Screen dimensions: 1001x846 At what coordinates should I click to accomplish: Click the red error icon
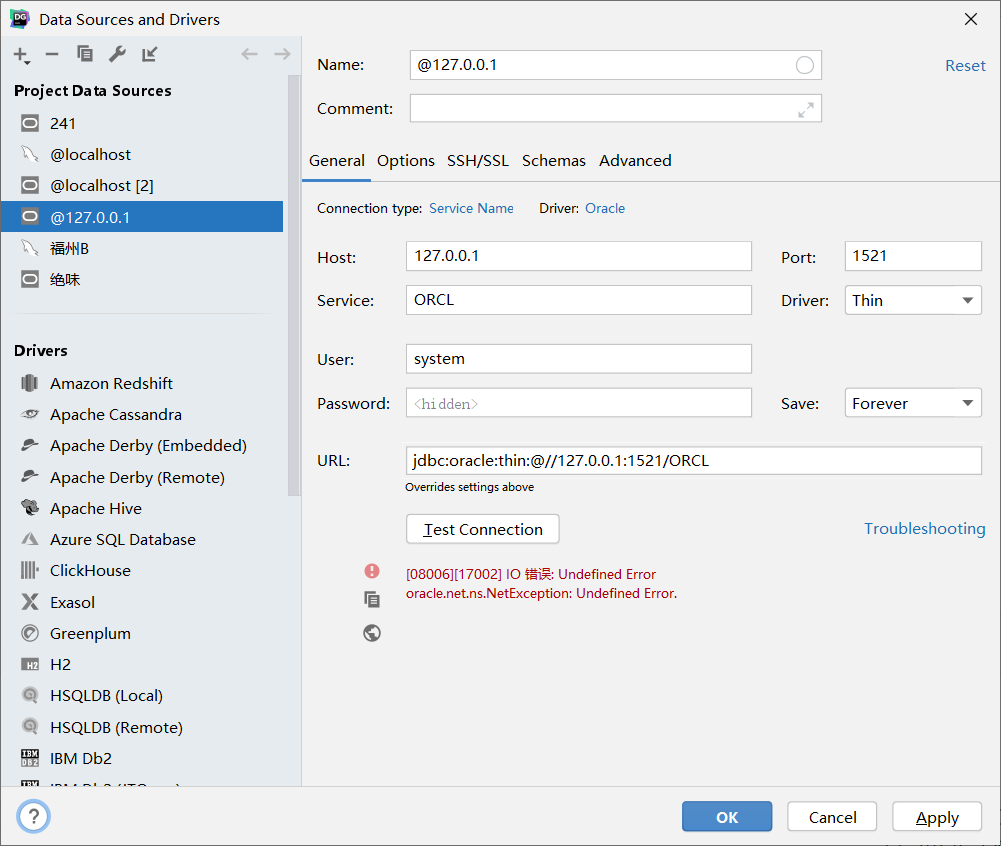tap(372, 571)
